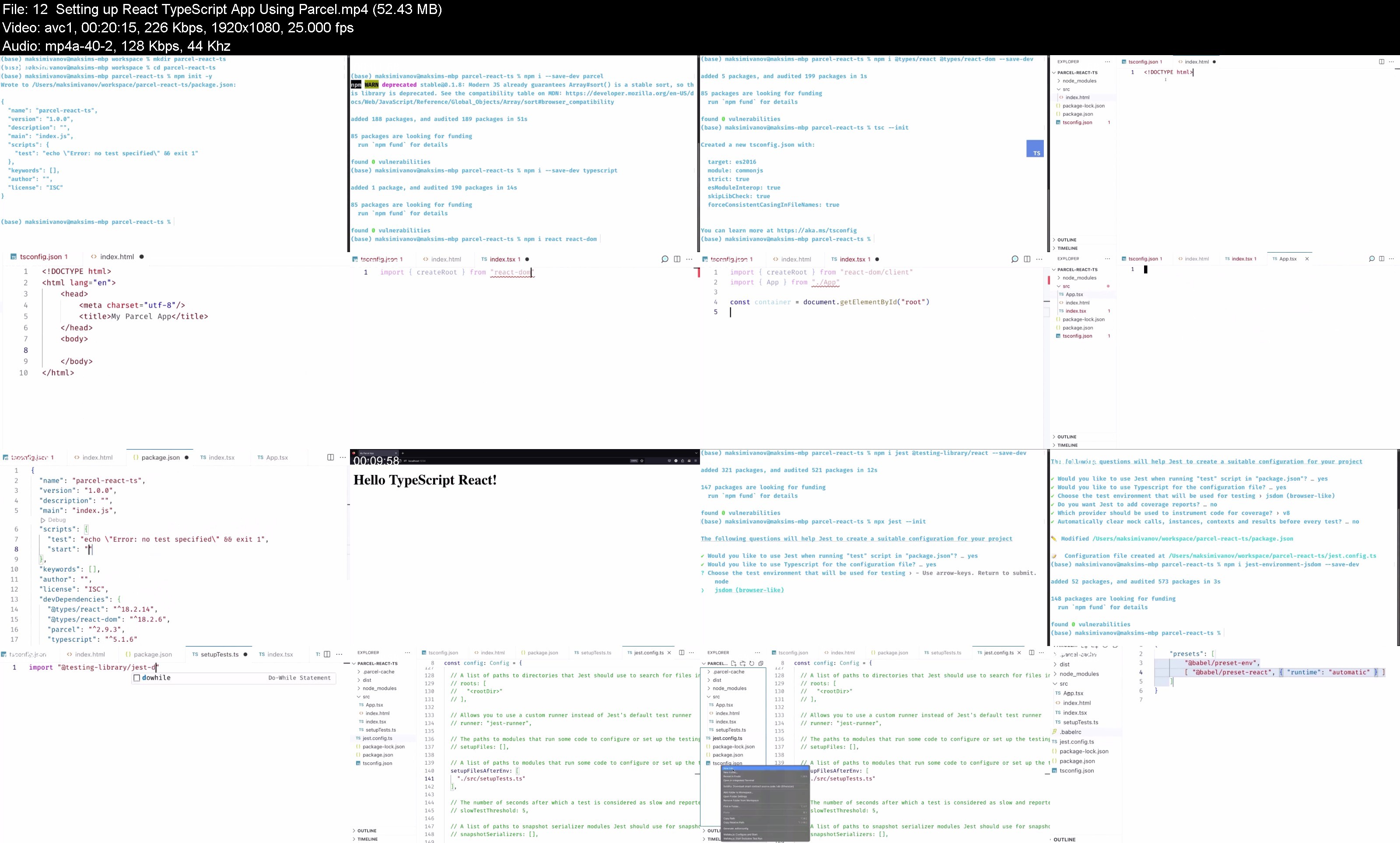Open the developer.mozilla.org link in the npm warning
1400x843 pixels.
(629, 93)
